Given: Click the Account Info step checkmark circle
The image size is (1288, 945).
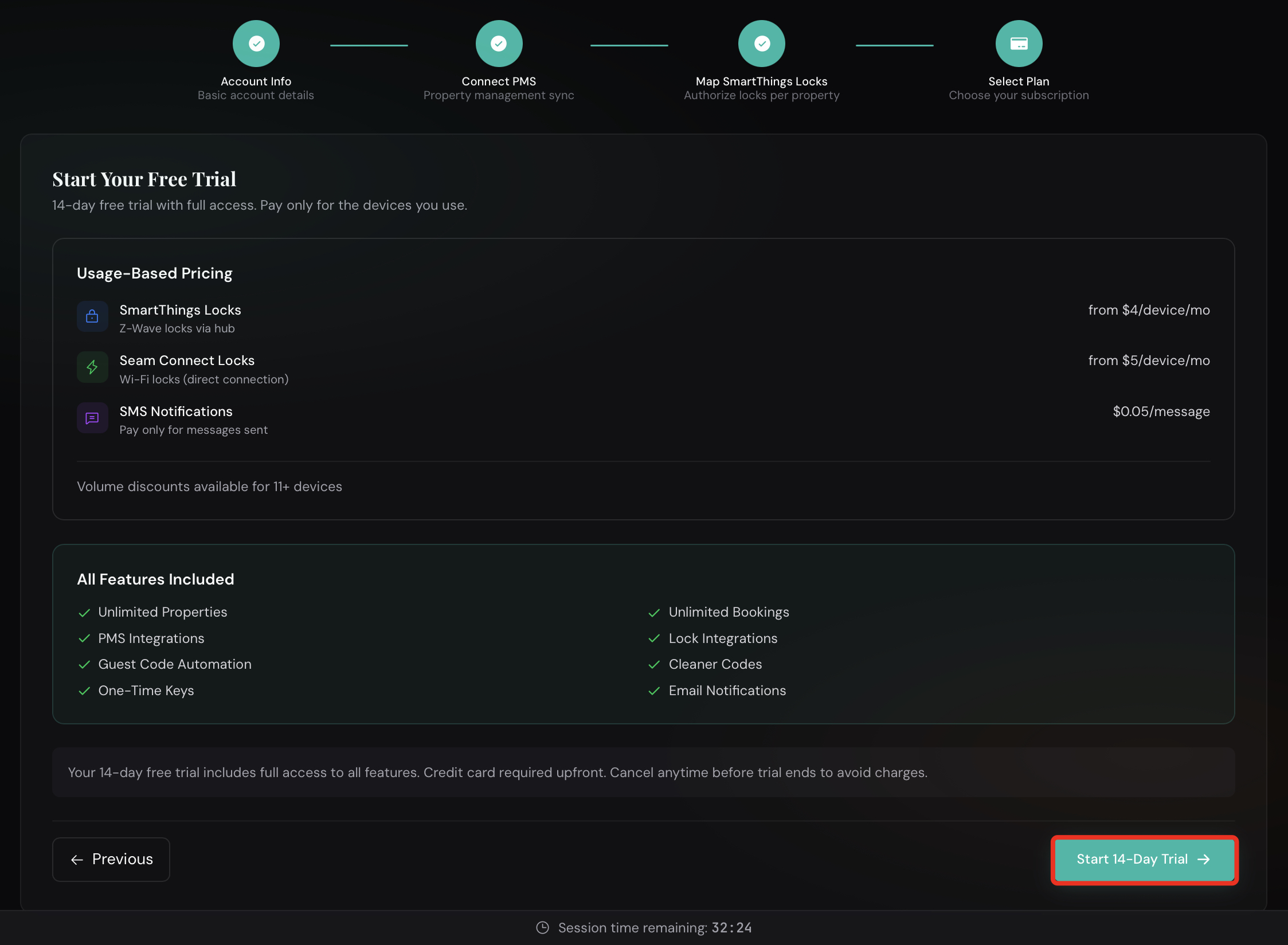Looking at the screenshot, I should 256,44.
